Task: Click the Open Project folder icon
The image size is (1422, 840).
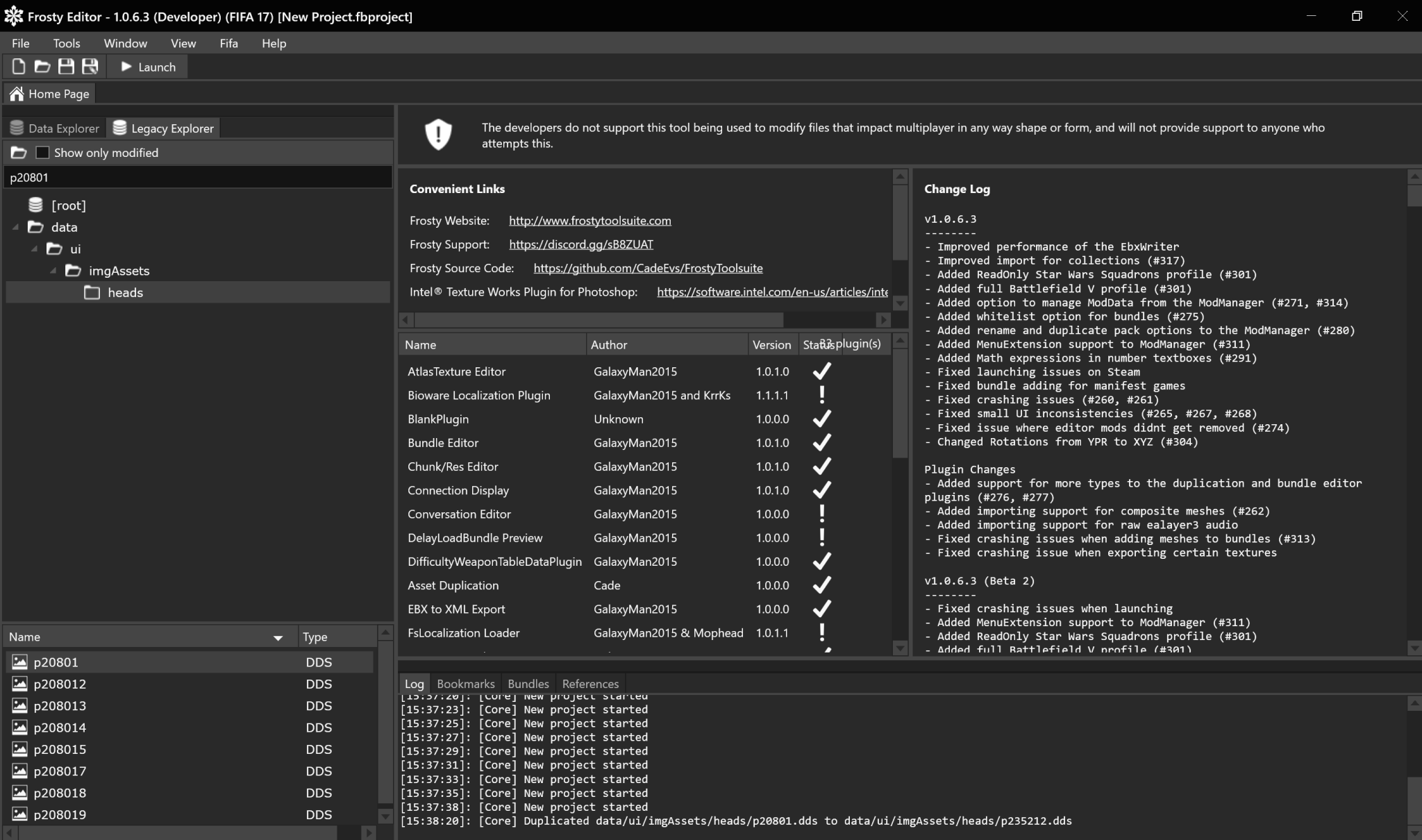Action: [42, 67]
